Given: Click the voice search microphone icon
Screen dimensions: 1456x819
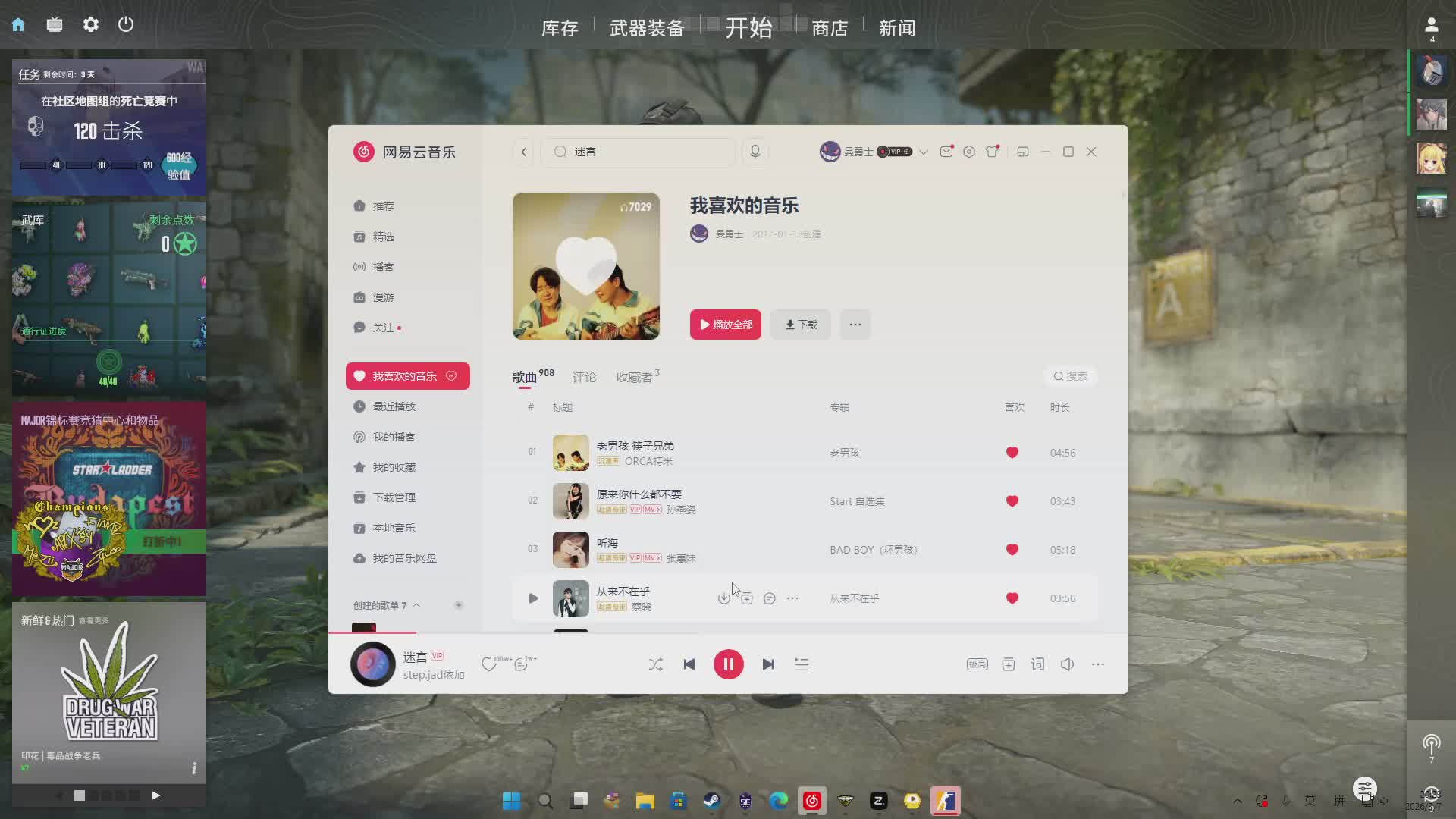Looking at the screenshot, I should pyautogui.click(x=755, y=152).
